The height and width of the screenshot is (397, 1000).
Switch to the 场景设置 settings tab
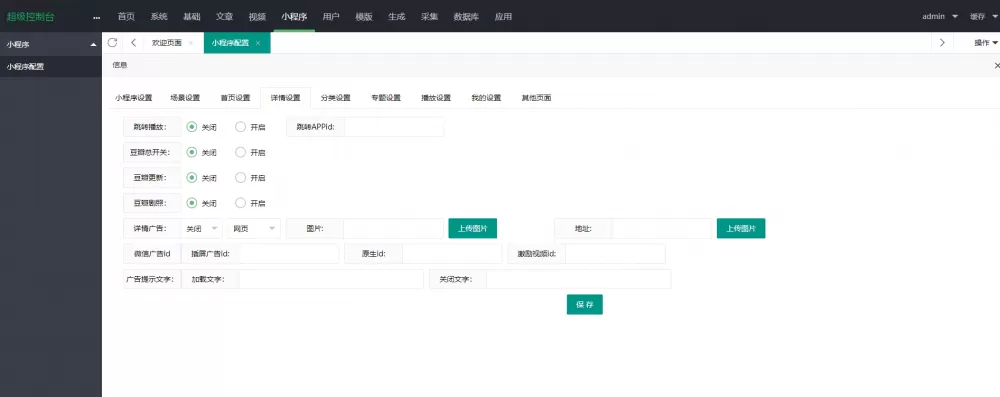(185, 98)
